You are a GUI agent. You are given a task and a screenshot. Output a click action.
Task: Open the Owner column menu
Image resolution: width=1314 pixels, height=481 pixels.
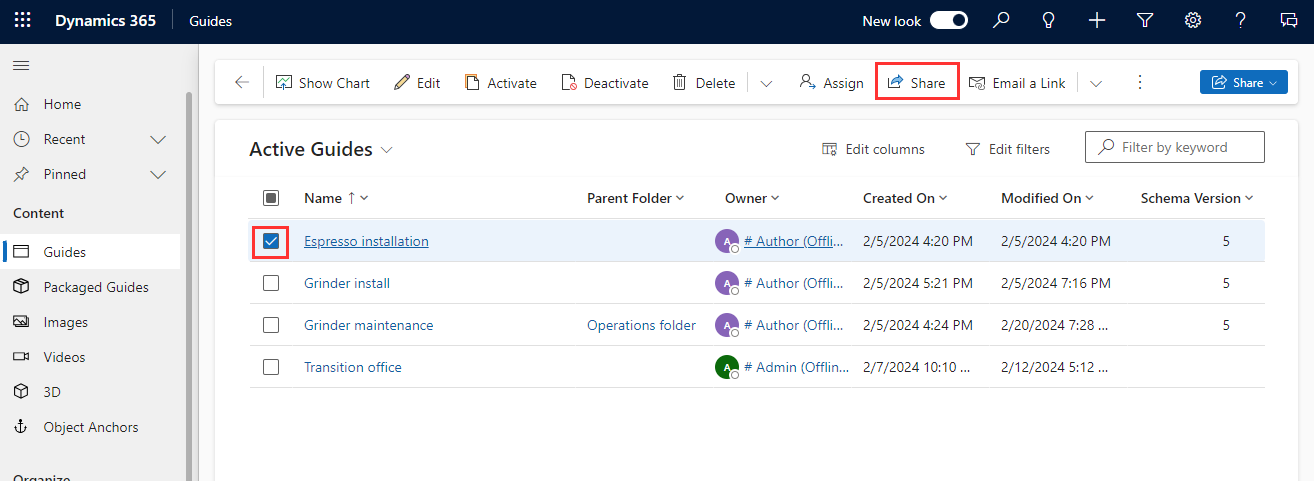(752, 198)
